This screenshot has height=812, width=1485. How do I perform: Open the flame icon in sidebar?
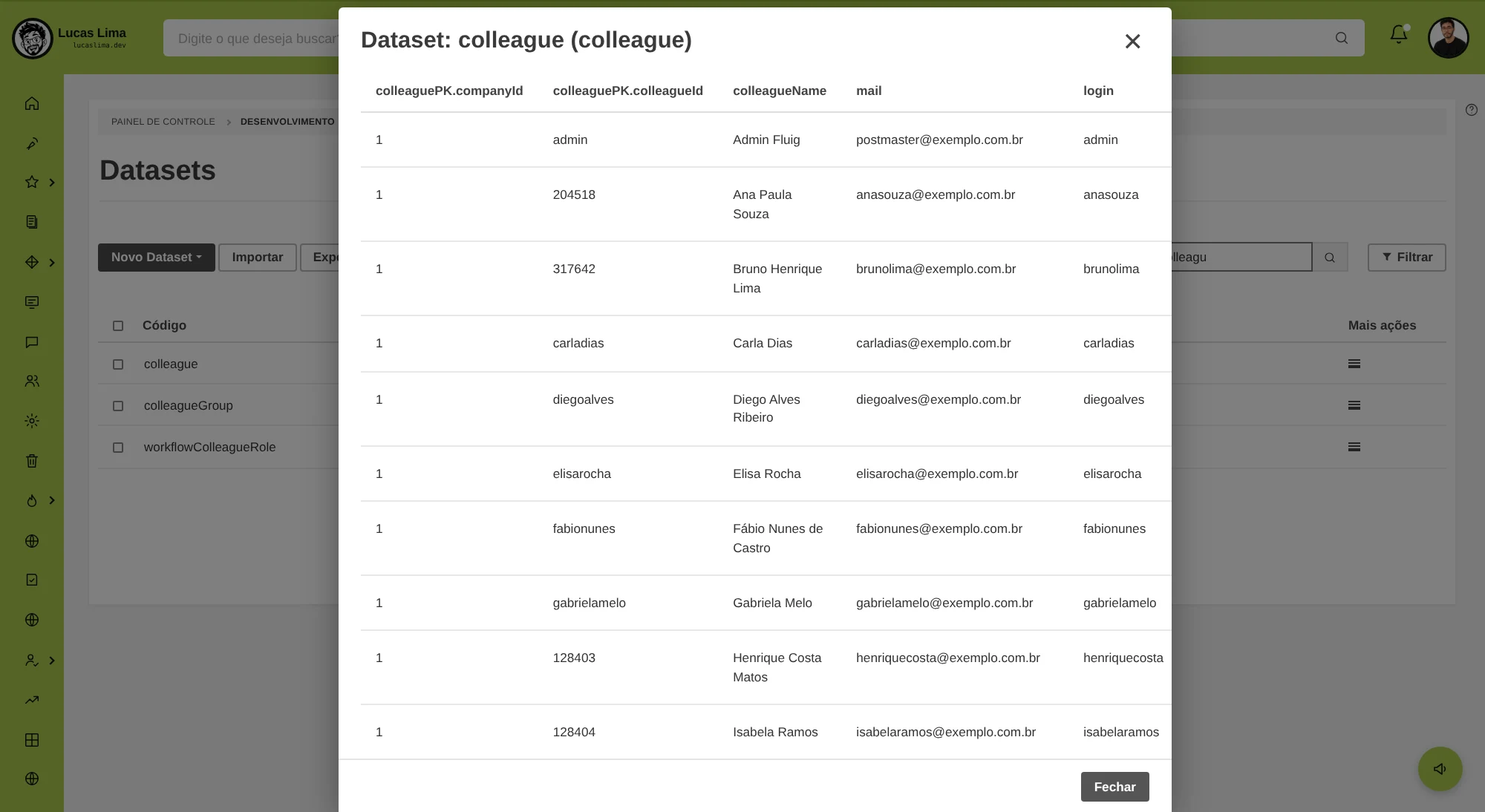coord(32,501)
